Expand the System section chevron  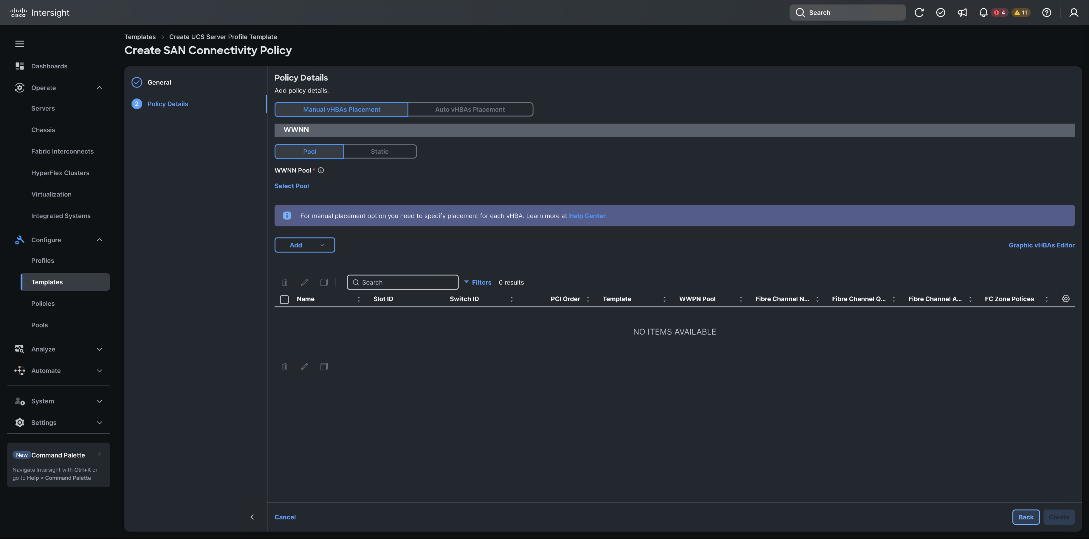(x=99, y=401)
